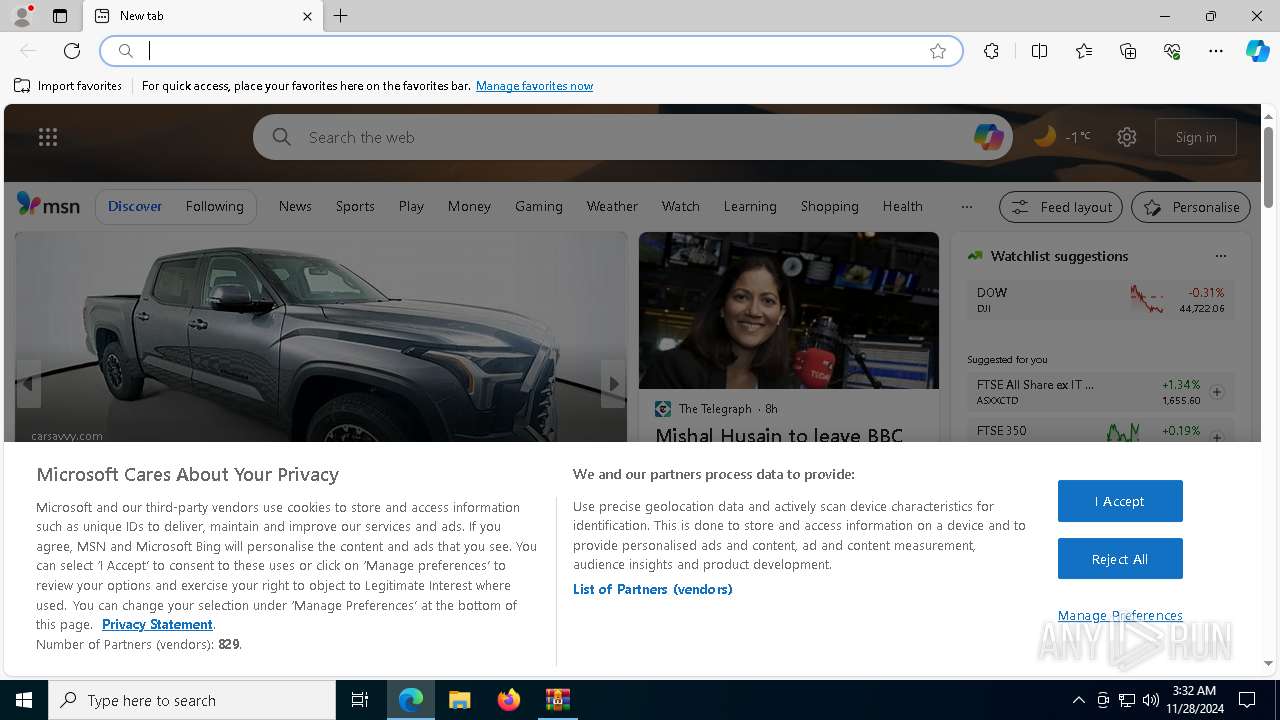Open the volume control in tray
This screenshot has width=1280, height=720.
tap(1150, 700)
